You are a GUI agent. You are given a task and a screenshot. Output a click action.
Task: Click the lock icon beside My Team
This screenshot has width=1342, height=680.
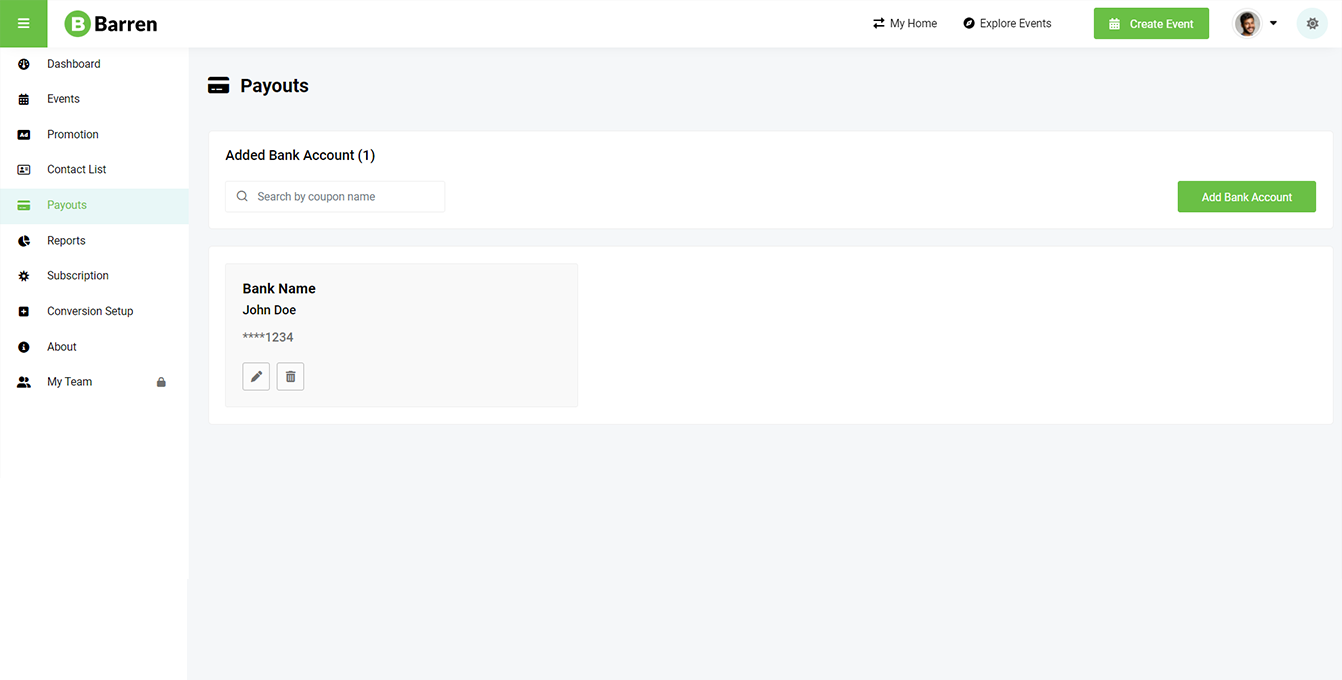[x=161, y=382]
